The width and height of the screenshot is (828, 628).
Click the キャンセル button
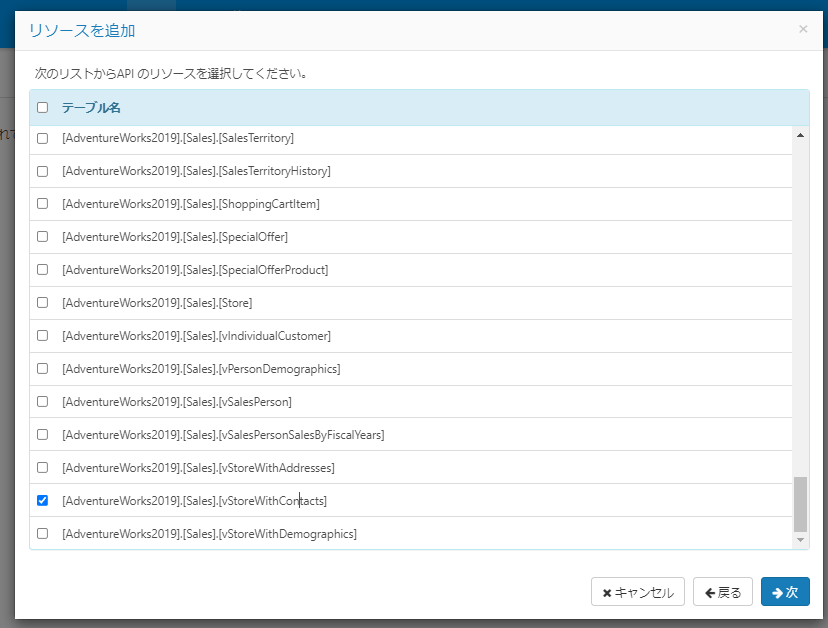tap(637, 592)
